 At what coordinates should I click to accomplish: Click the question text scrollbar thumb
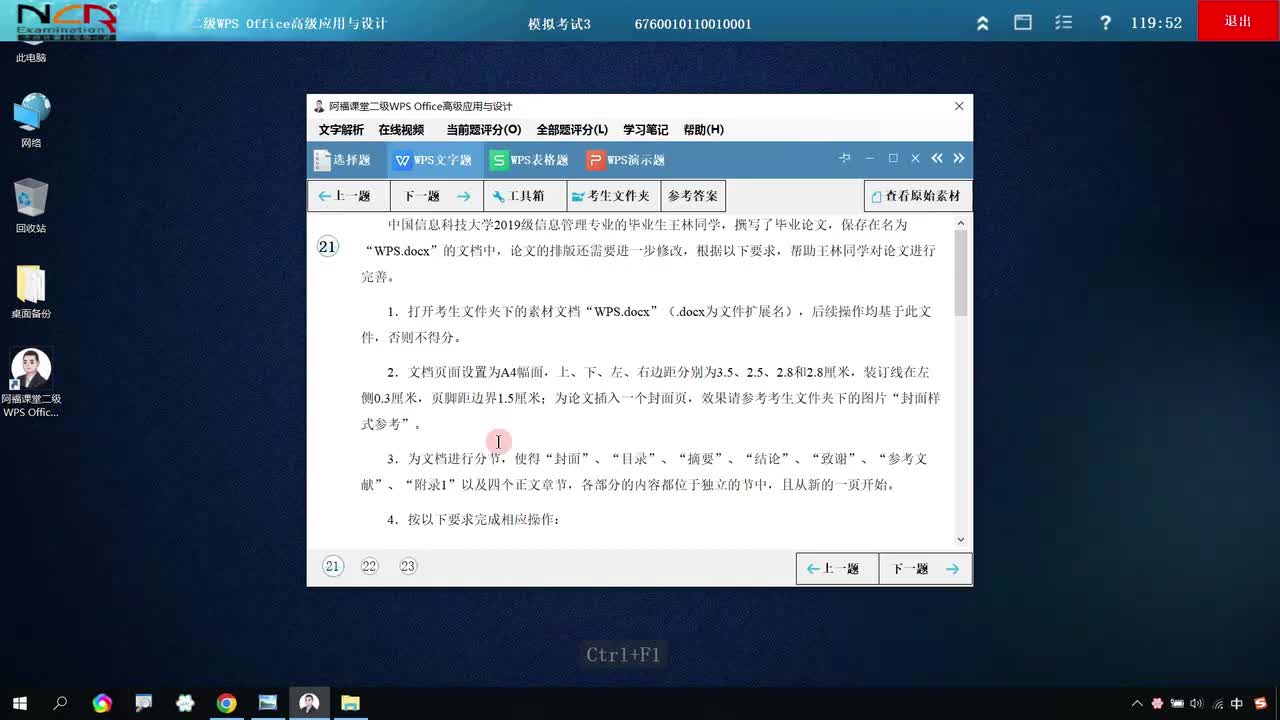coord(961,273)
